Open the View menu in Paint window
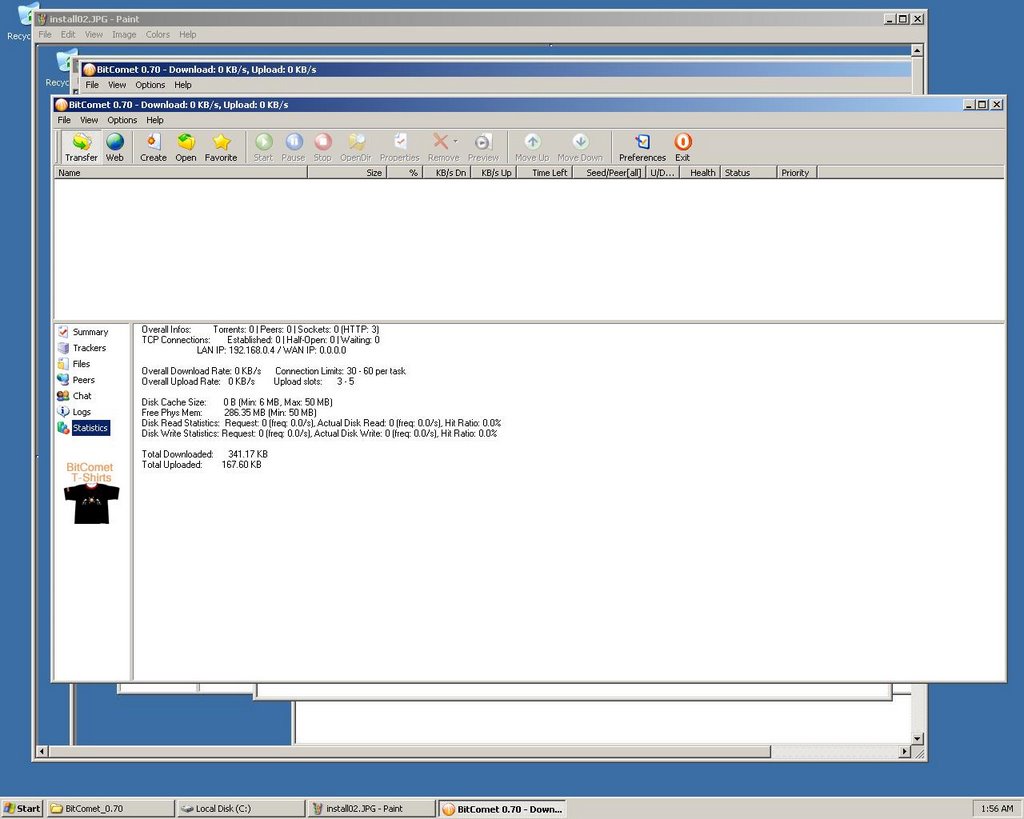Viewport: 1024px width, 819px height. pos(93,35)
